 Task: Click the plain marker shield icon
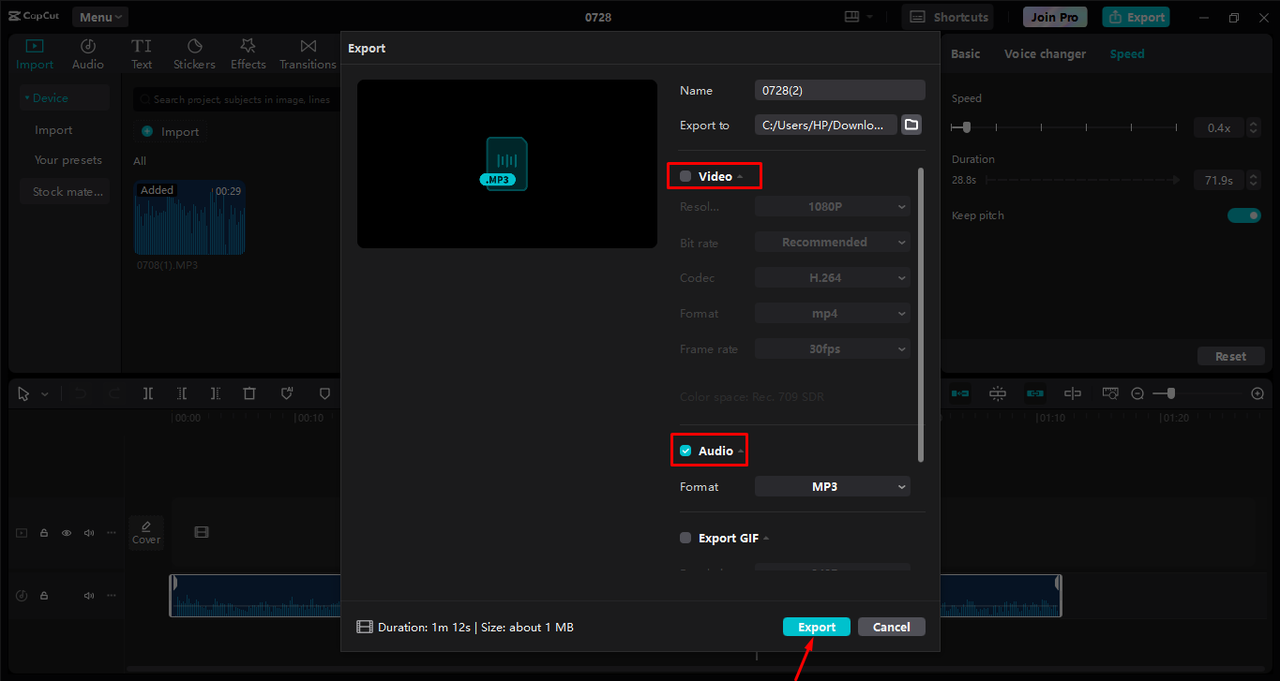pos(324,394)
